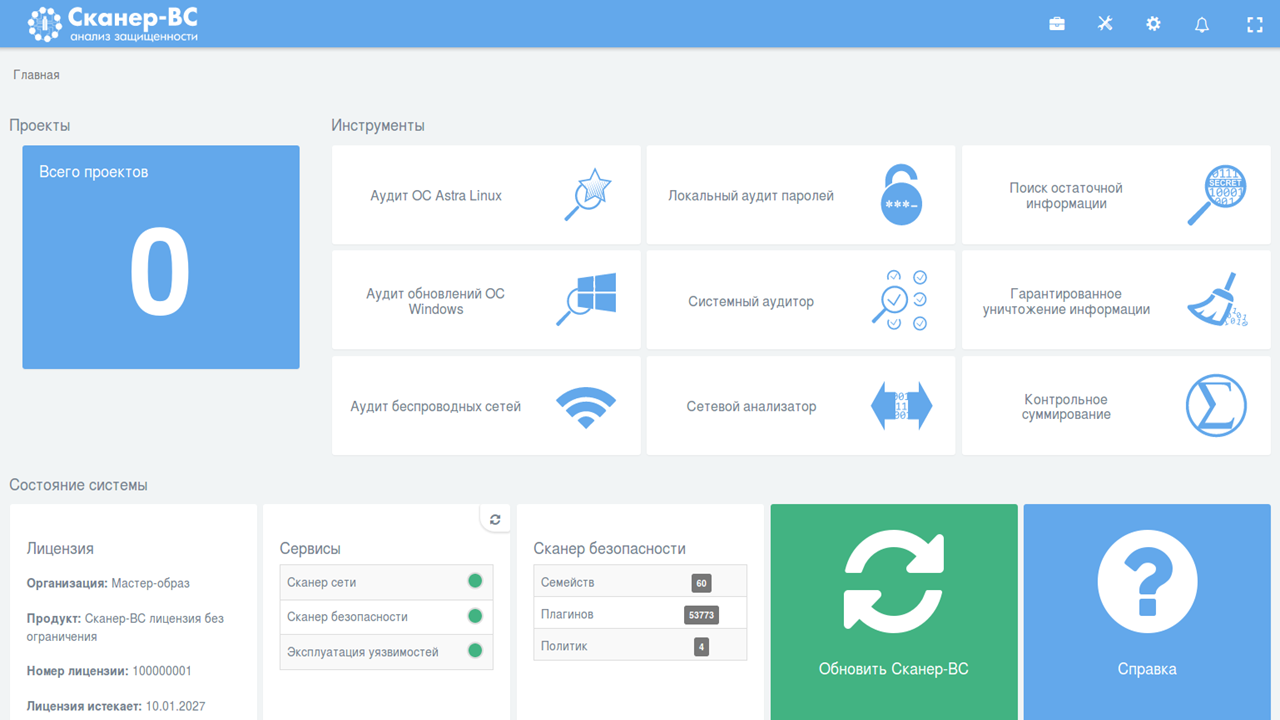The width and height of the screenshot is (1280, 720).
Task: Refresh services status with reload icon
Action: pos(495,519)
